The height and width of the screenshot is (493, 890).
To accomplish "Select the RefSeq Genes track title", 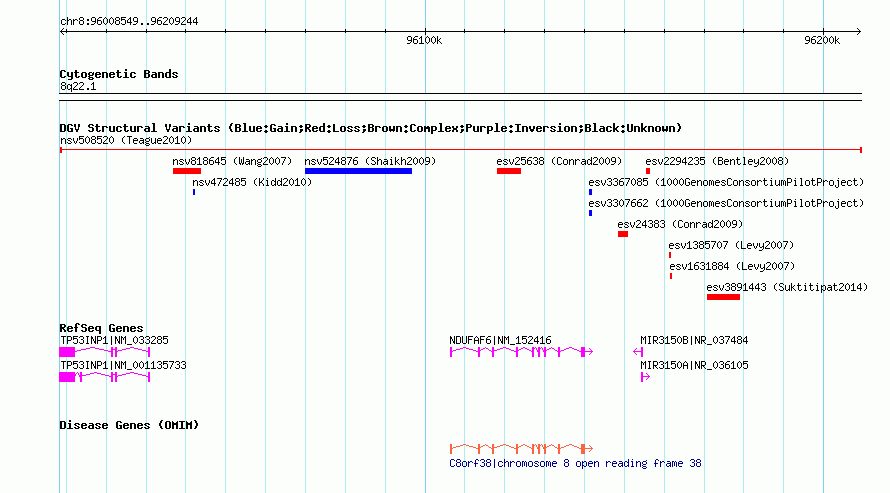I will 101,328.
